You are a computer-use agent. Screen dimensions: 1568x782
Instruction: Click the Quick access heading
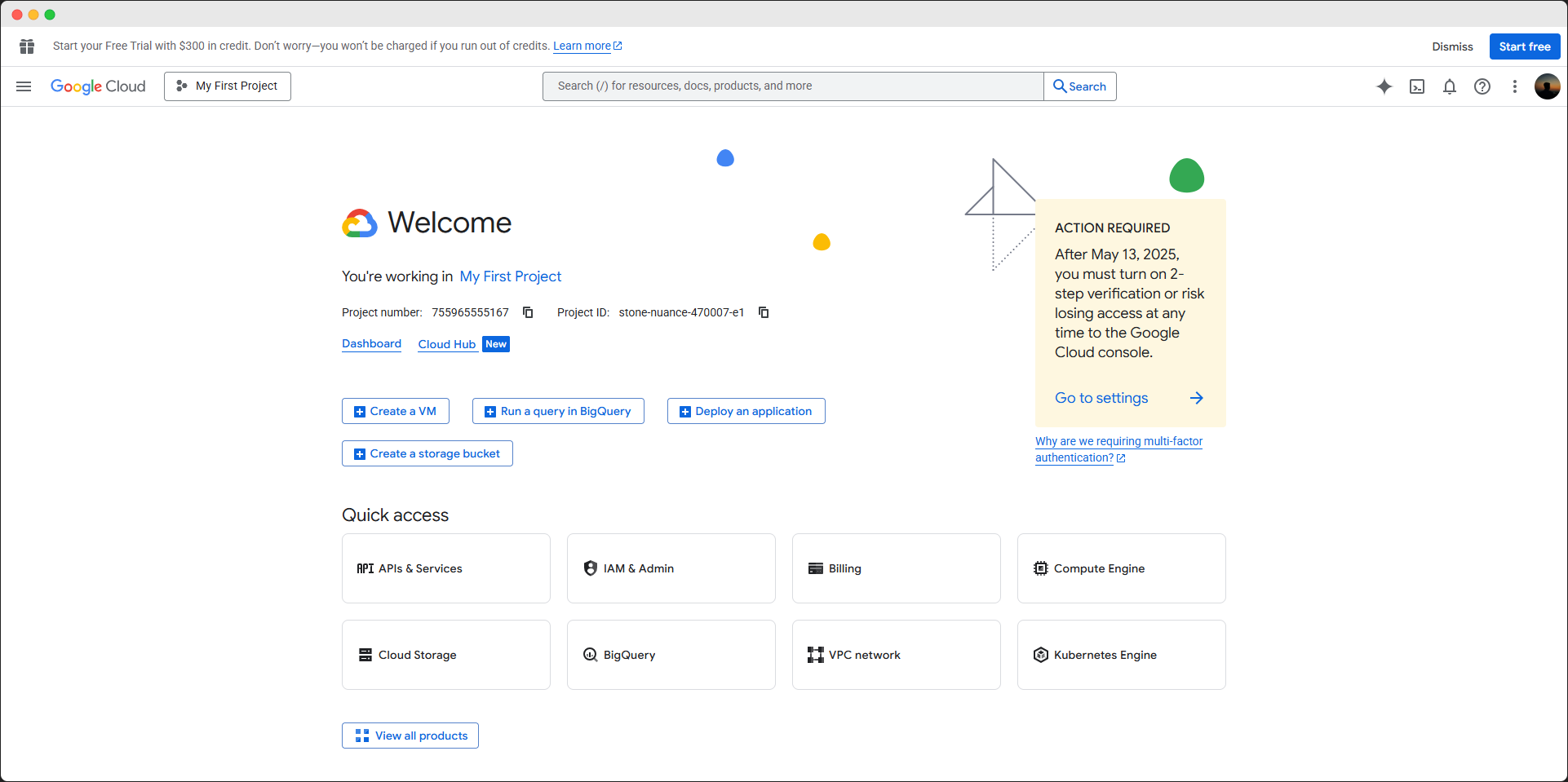[395, 515]
